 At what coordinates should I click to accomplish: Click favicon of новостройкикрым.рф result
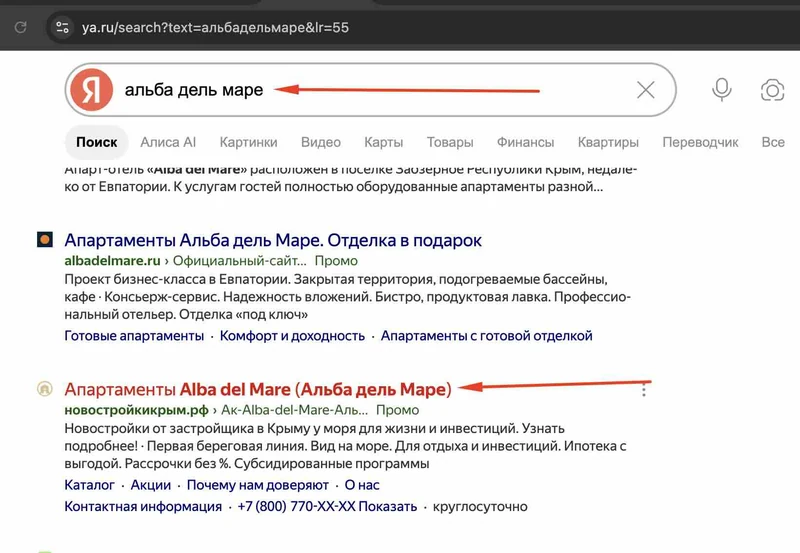pyautogui.click(x=45, y=389)
